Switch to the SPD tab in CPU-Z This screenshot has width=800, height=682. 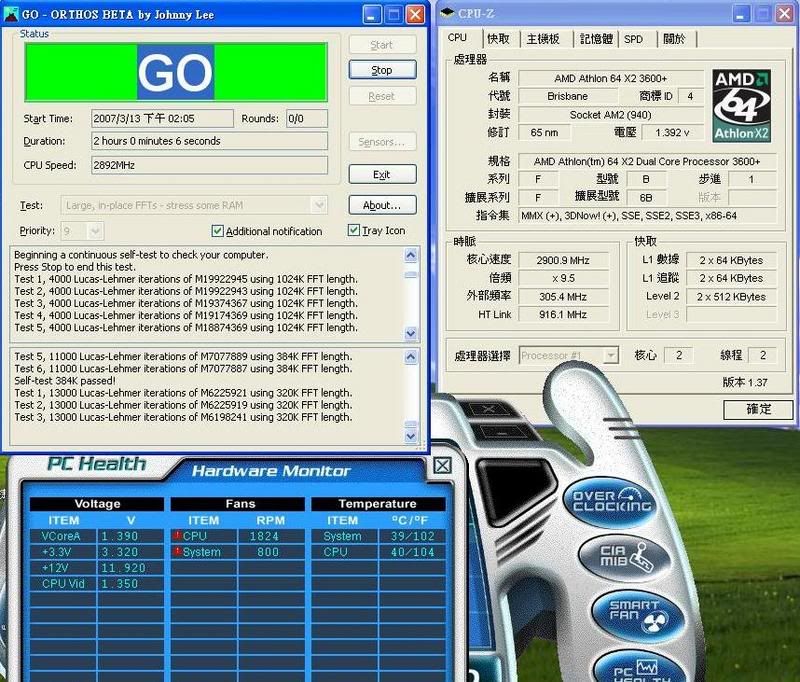click(x=633, y=39)
